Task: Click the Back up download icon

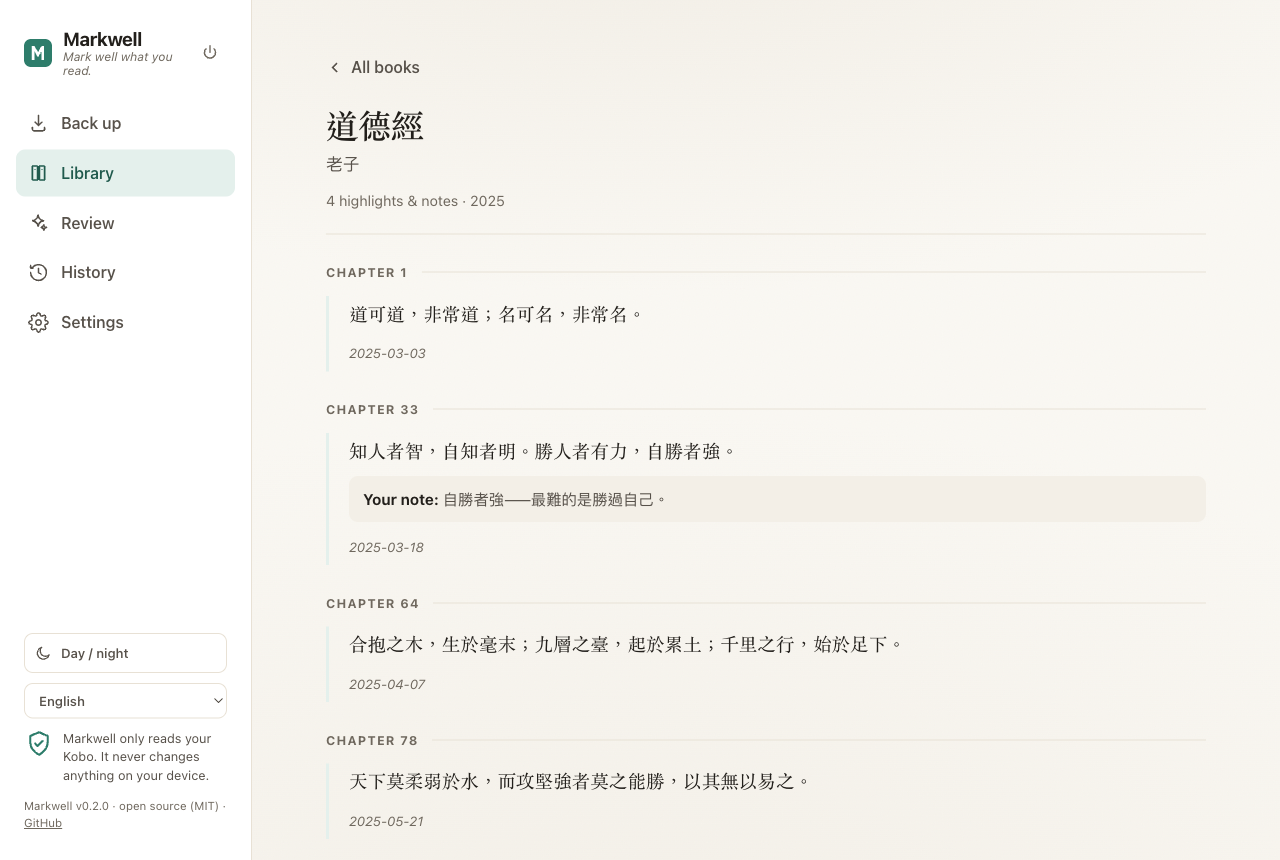Action: click(x=38, y=123)
